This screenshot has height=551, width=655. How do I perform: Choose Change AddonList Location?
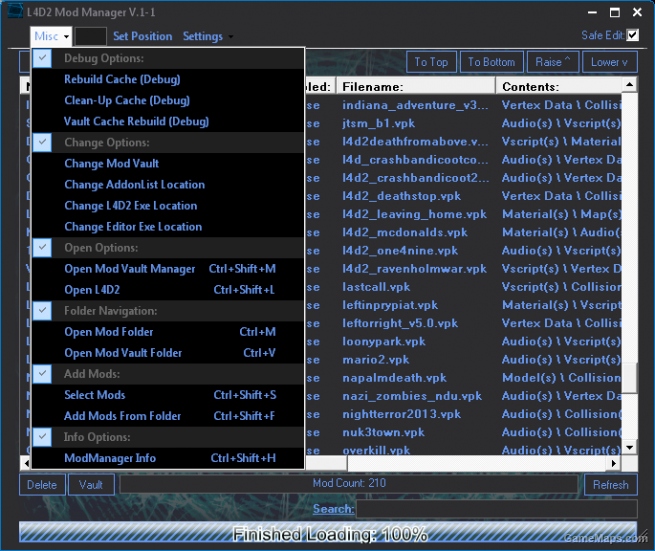168,185
